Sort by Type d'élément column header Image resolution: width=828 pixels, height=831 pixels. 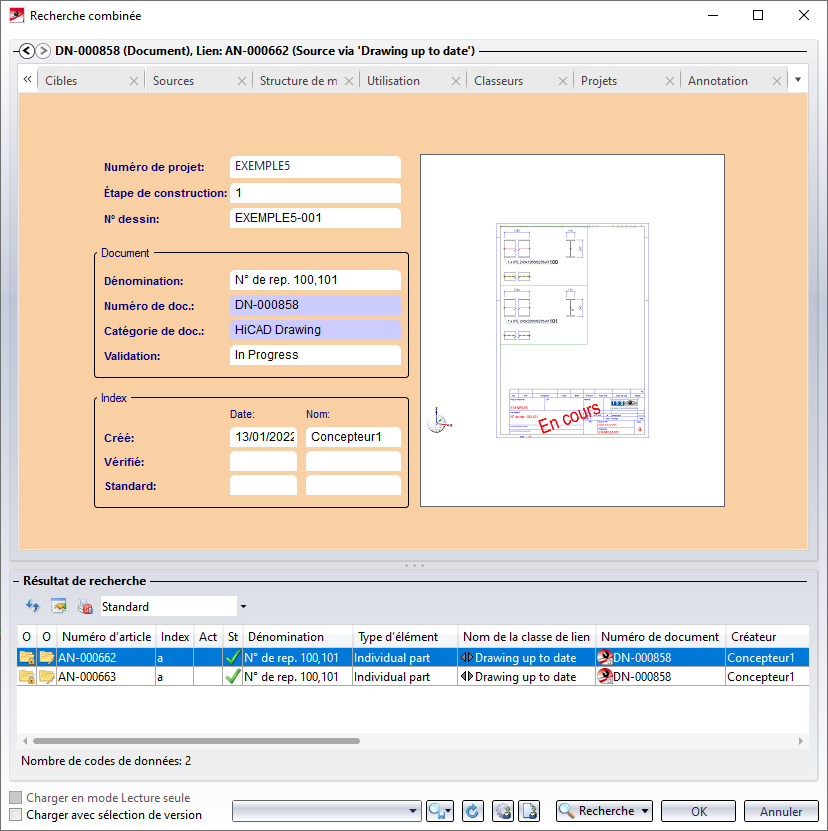coord(405,636)
